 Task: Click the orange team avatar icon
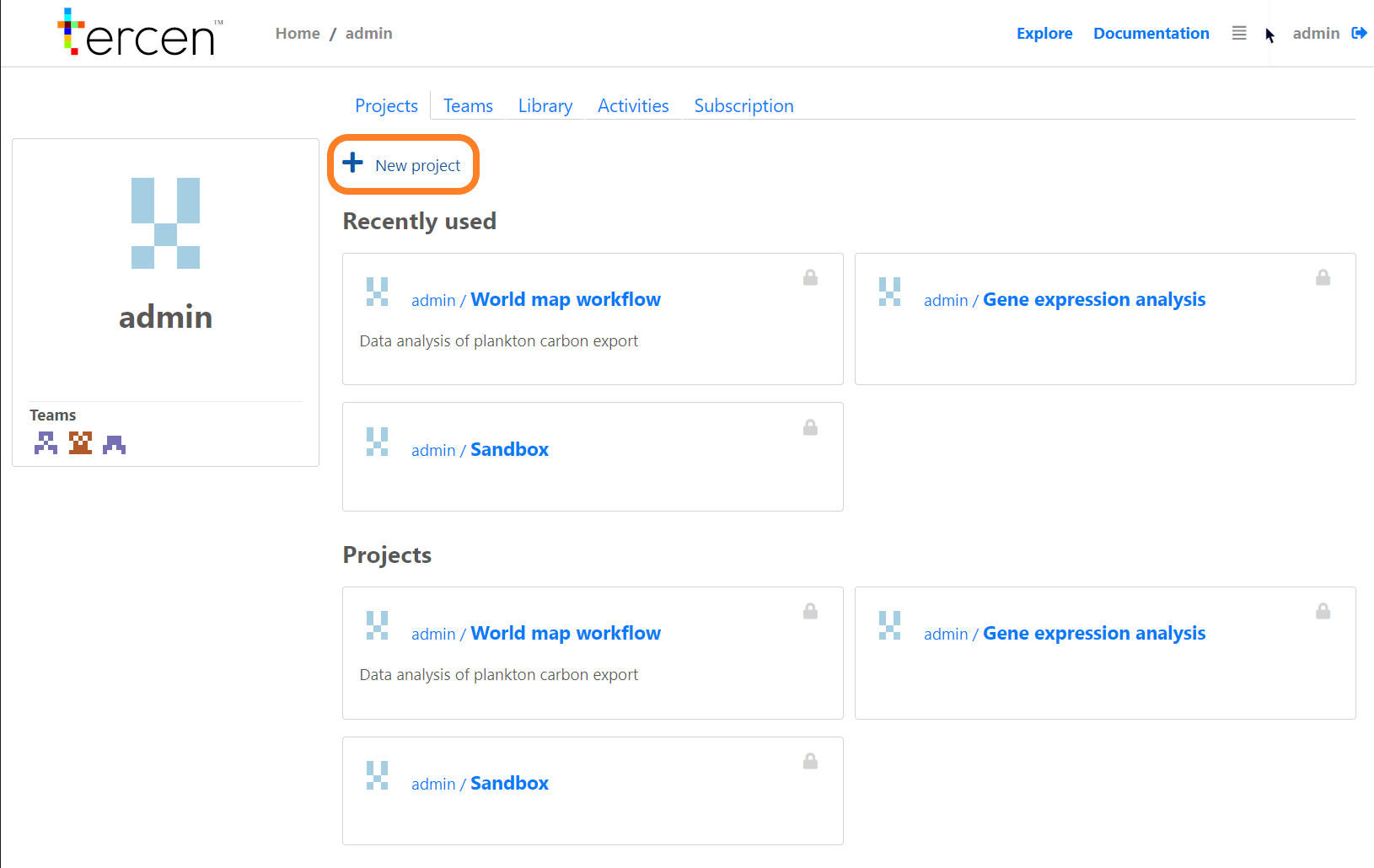click(80, 442)
